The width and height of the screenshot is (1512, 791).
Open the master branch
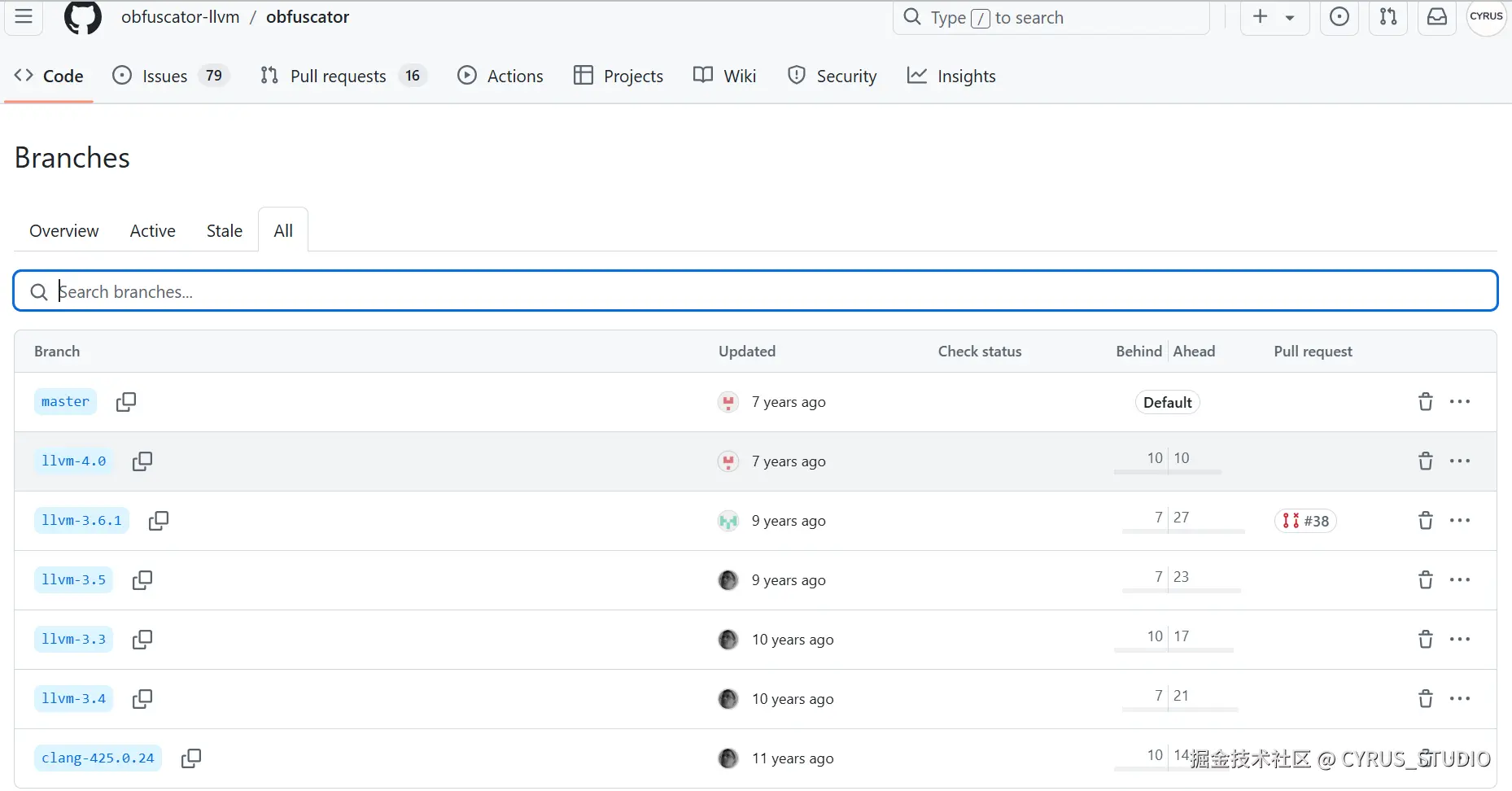pyautogui.click(x=65, y=402)
